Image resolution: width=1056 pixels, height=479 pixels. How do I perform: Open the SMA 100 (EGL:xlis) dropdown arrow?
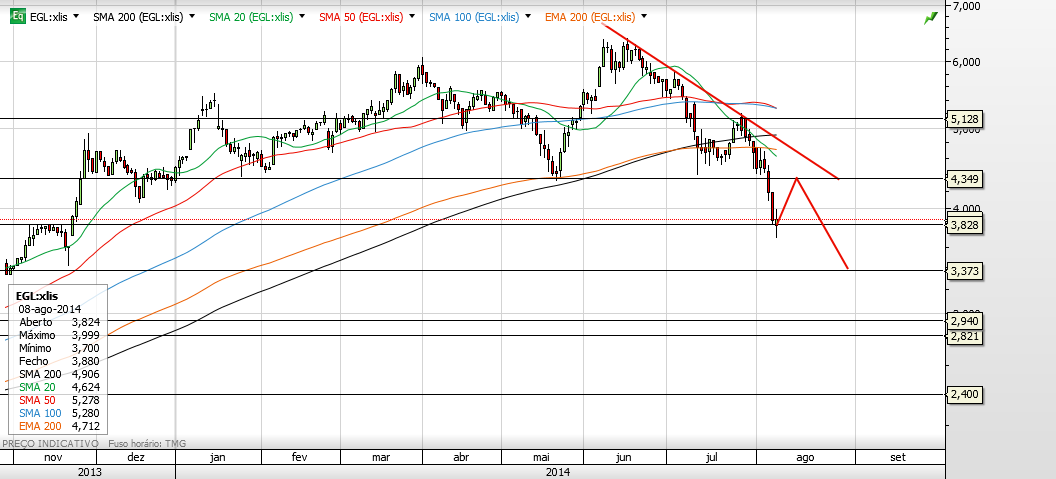(x=528, y=16)
